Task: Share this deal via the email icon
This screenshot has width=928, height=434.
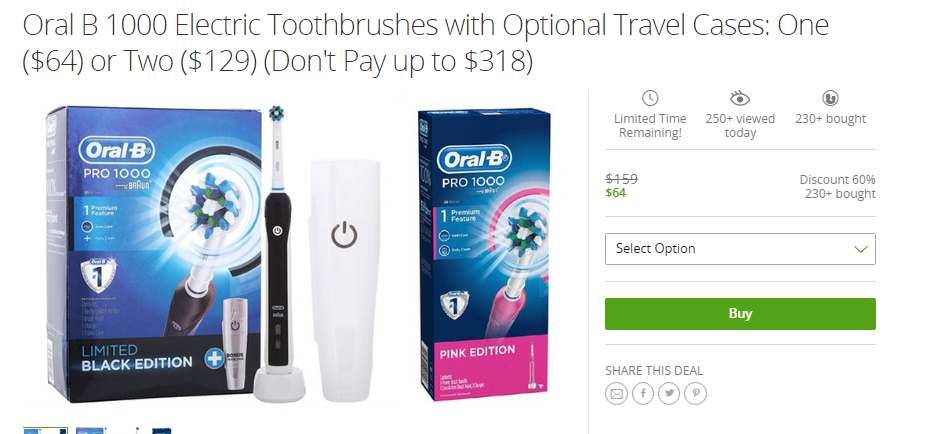Action: [616, 394]
